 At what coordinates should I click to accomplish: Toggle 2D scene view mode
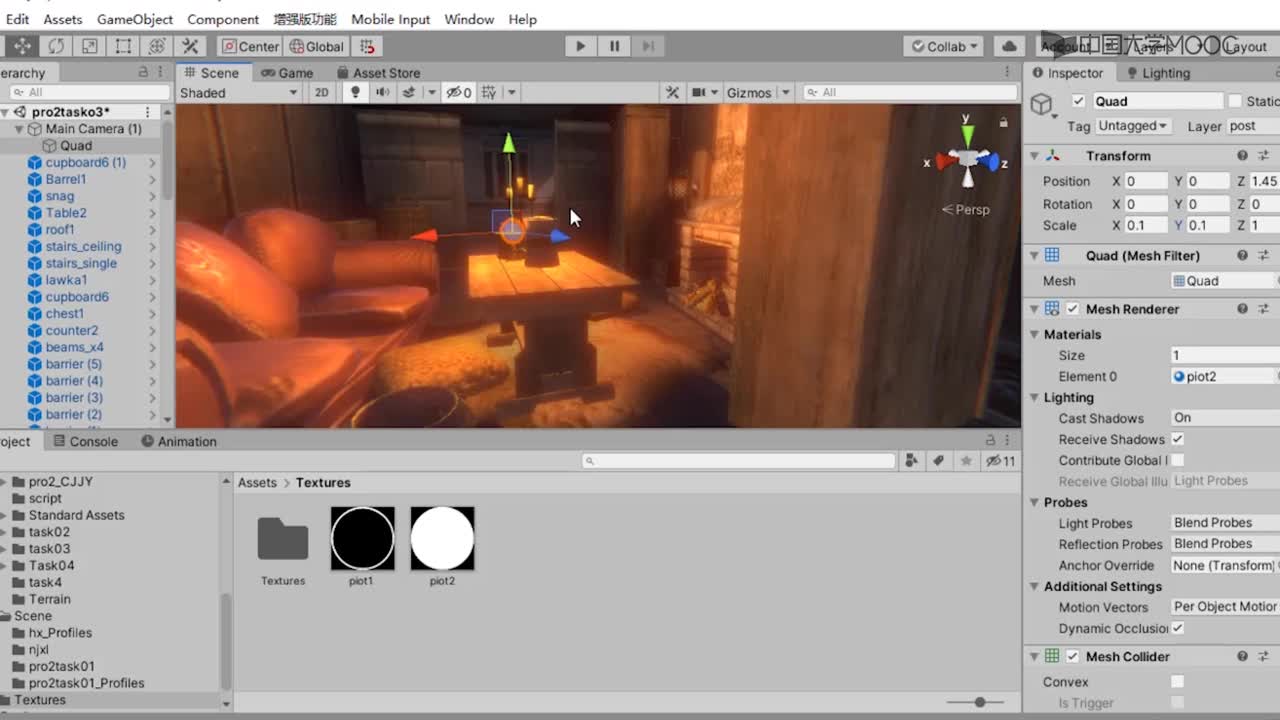(x=321, y=92)
